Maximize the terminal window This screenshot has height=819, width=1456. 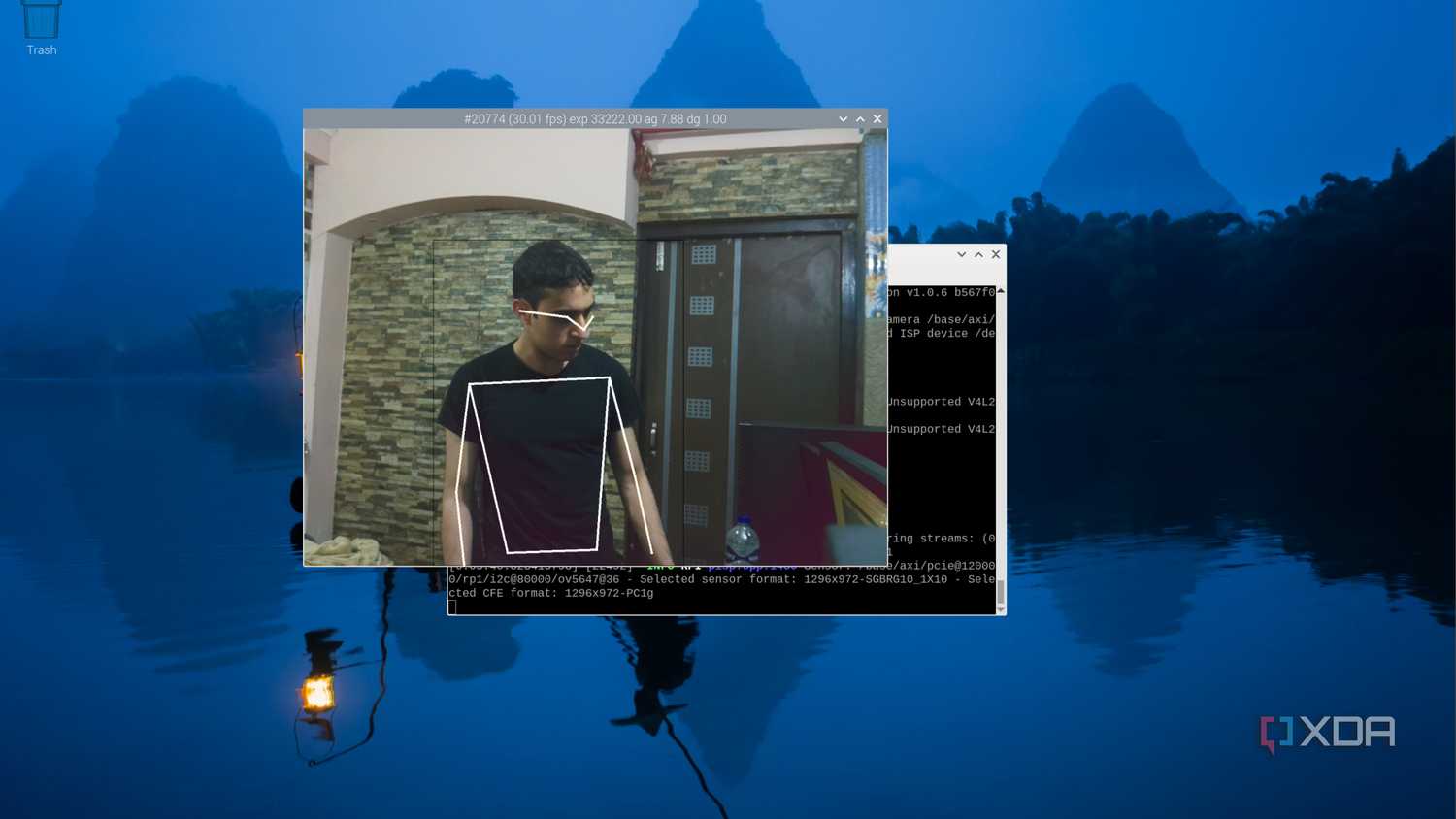coord(978,254)
